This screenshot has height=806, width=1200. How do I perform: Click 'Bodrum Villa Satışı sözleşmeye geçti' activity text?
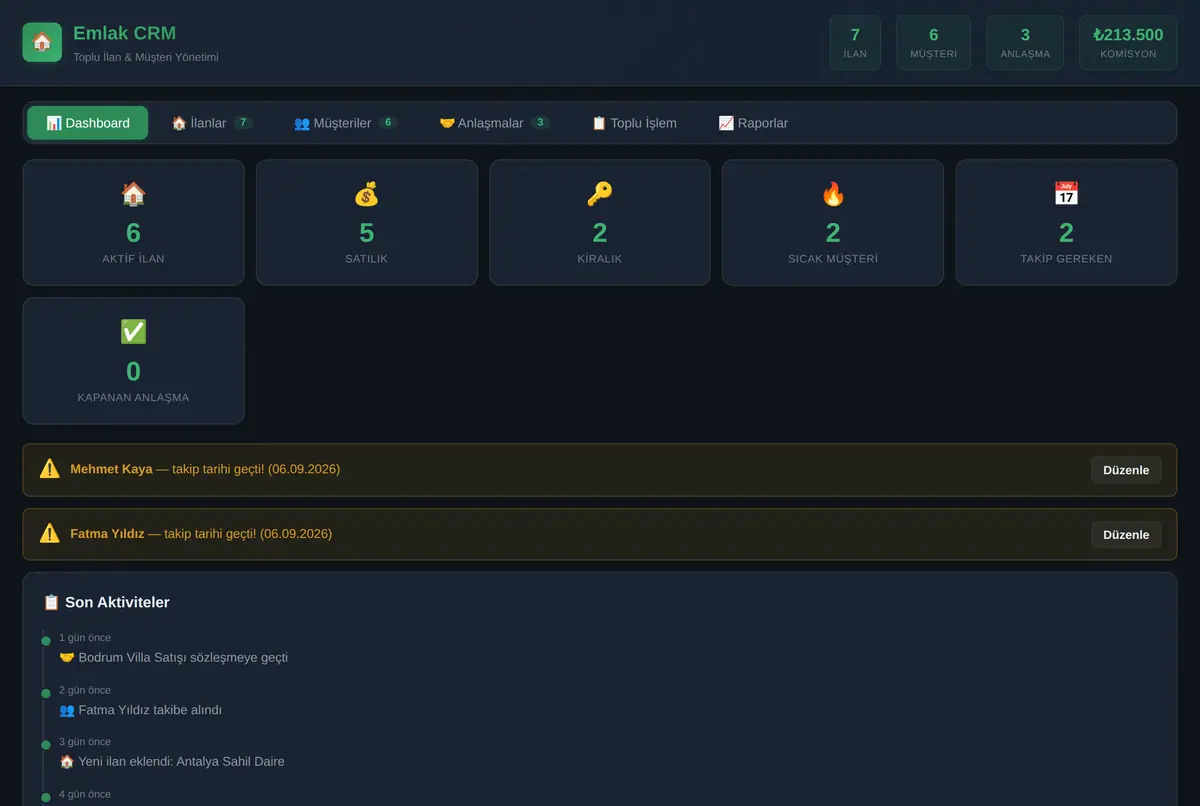[x=183, y=657]
